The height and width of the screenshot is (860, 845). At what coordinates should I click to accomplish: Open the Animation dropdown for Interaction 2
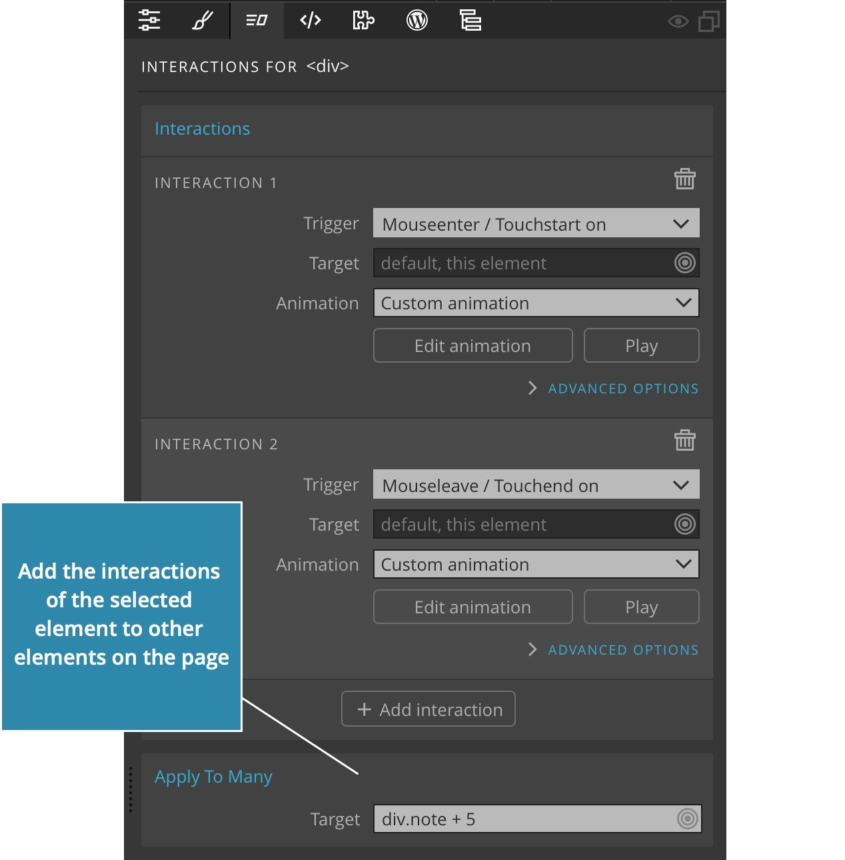536,564
